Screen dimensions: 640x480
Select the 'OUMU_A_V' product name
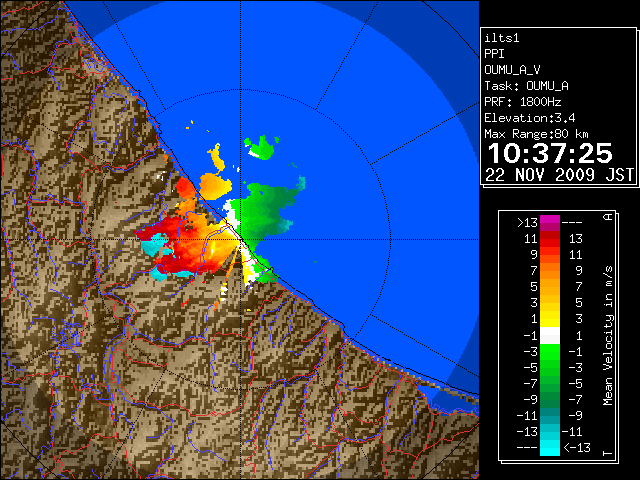coord(512,70)
